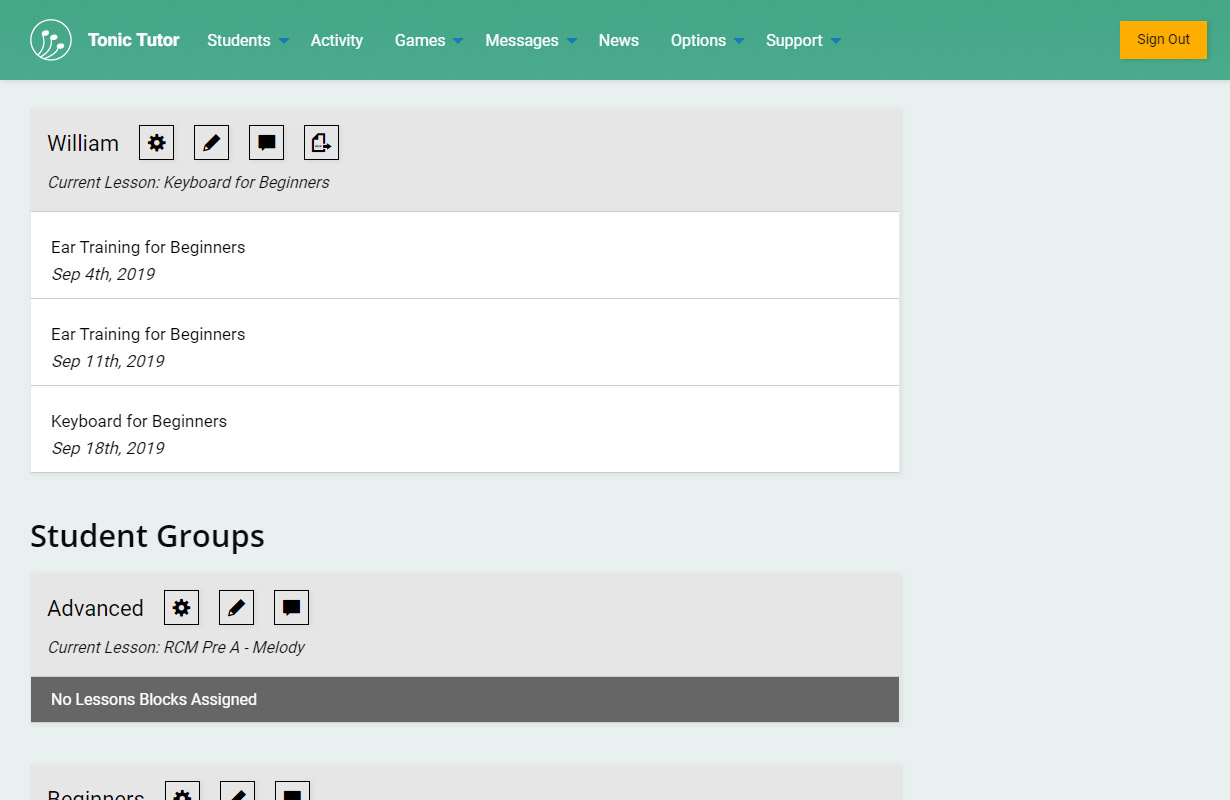Expand the Games dropdown menu
Image resolution: width=1230 pixels, height=800 pixels.
click(428, 40)
